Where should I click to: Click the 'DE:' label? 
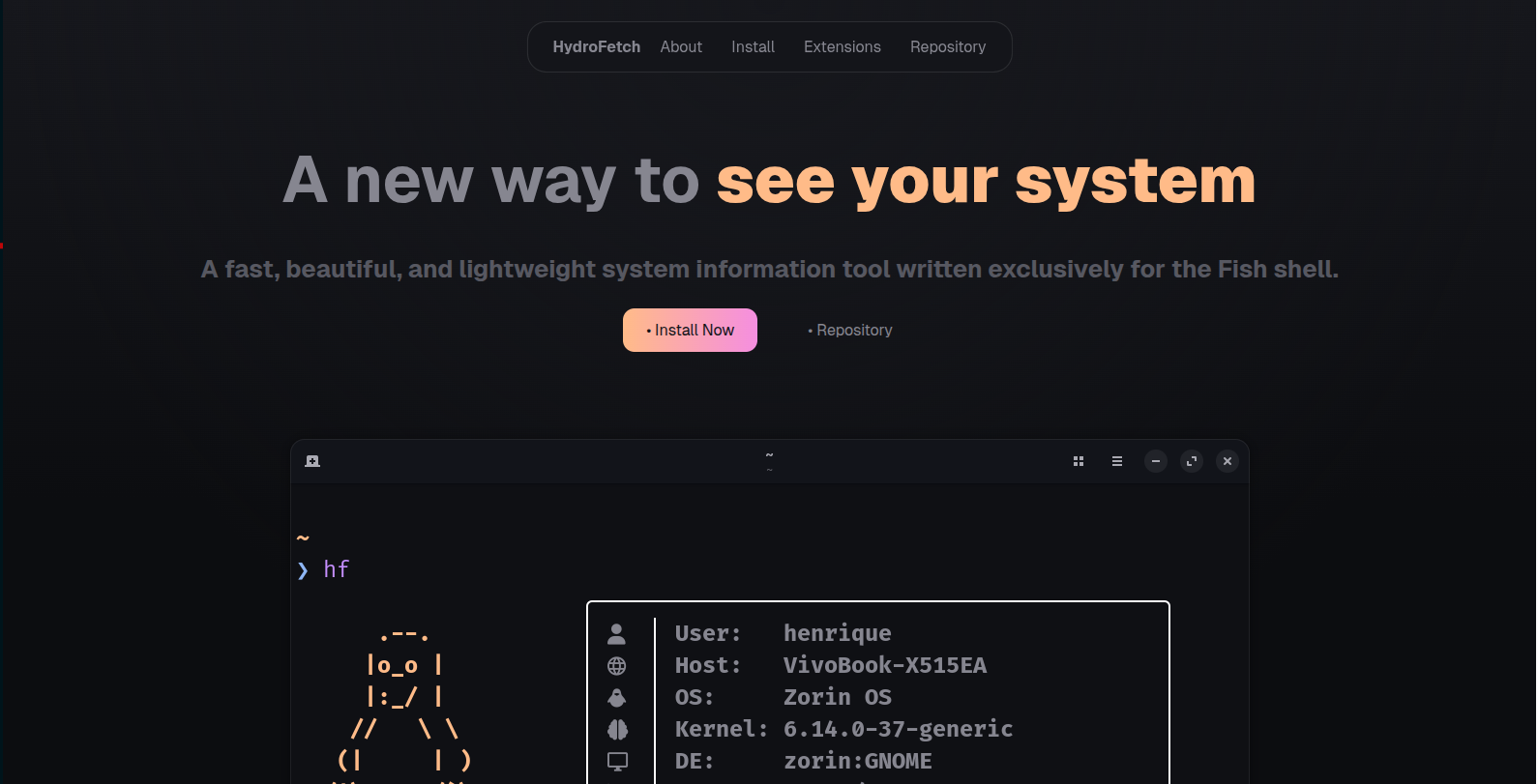(695, 761)
